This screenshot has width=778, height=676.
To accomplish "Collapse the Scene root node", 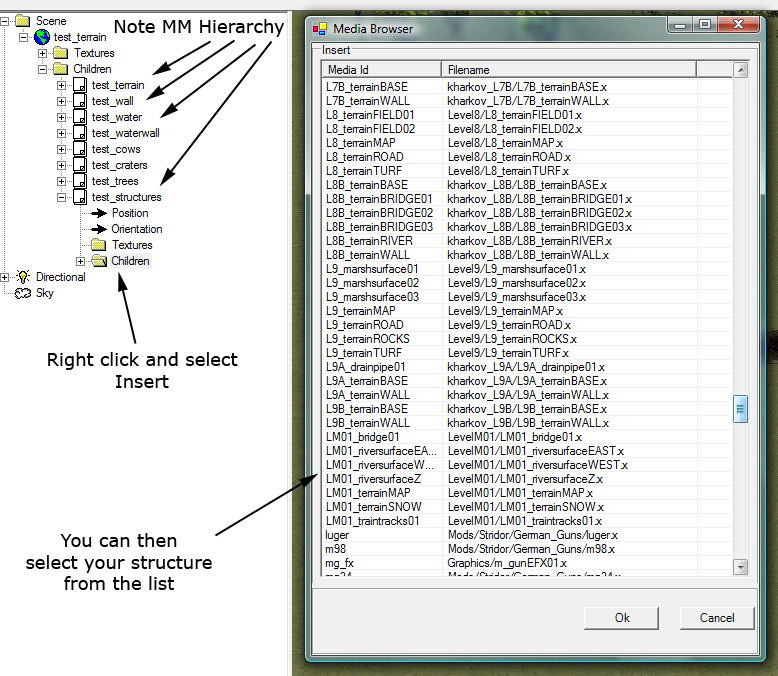I will [x=4, y=21].
